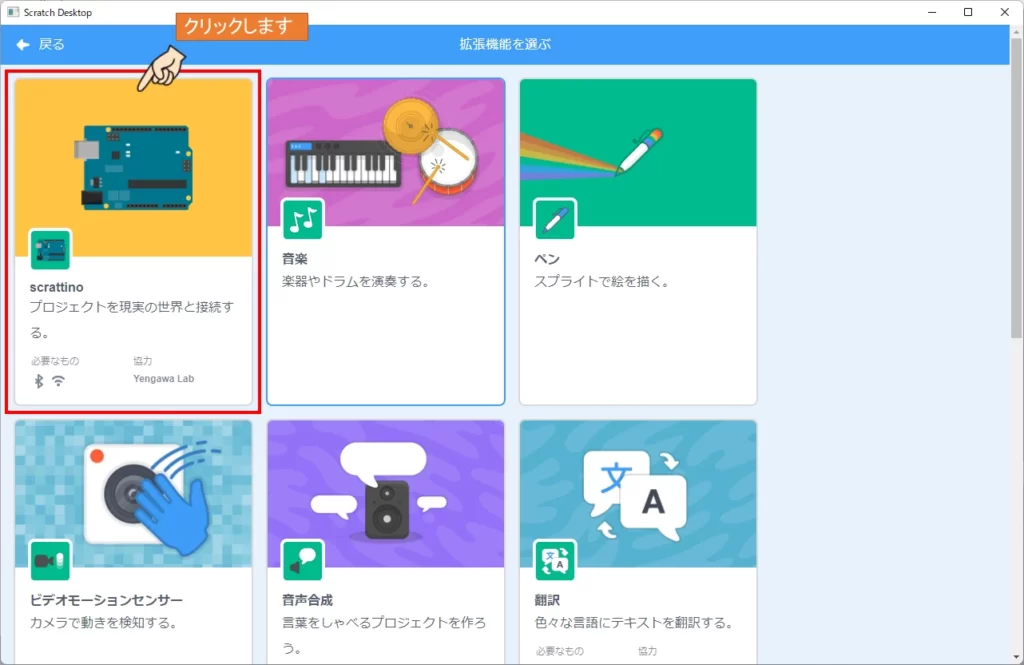Select the ビデオモーションセンサー title
Screen dimensions: 1024x665
(106, 600)
